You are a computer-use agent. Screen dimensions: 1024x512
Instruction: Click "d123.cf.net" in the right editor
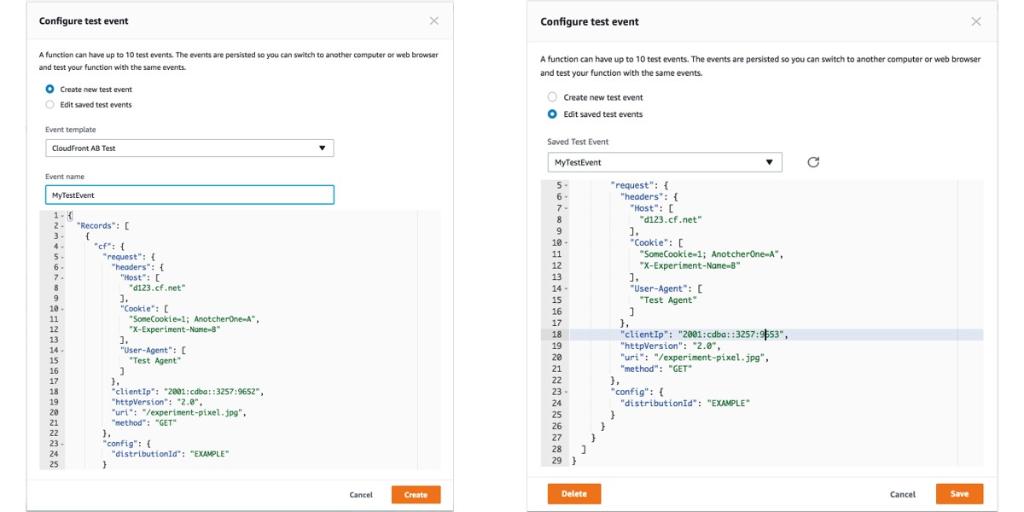click(671, 220)
